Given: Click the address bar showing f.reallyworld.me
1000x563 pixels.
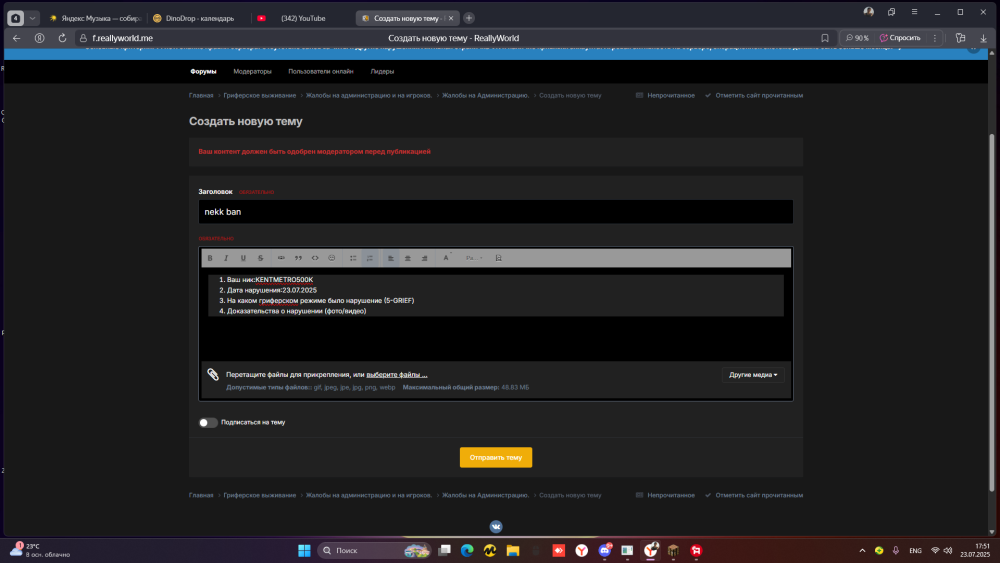Looking at the screenshot, I should tap(122, 38).
